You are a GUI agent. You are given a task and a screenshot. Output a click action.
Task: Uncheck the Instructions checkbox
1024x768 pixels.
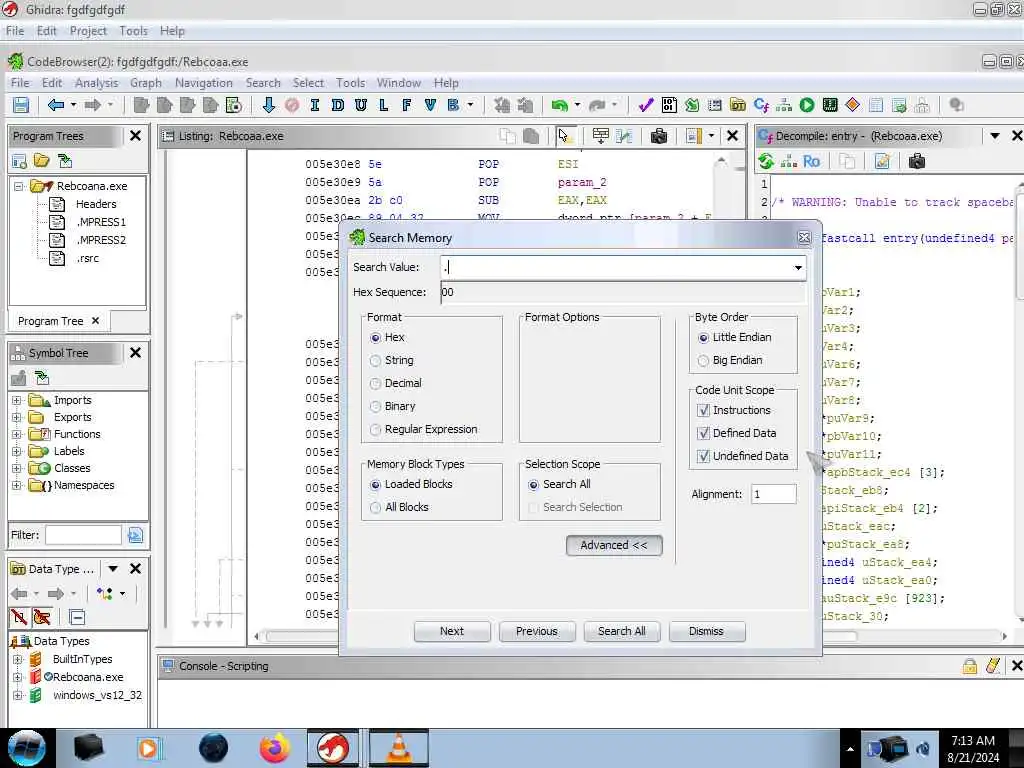(x=703, y=410)
